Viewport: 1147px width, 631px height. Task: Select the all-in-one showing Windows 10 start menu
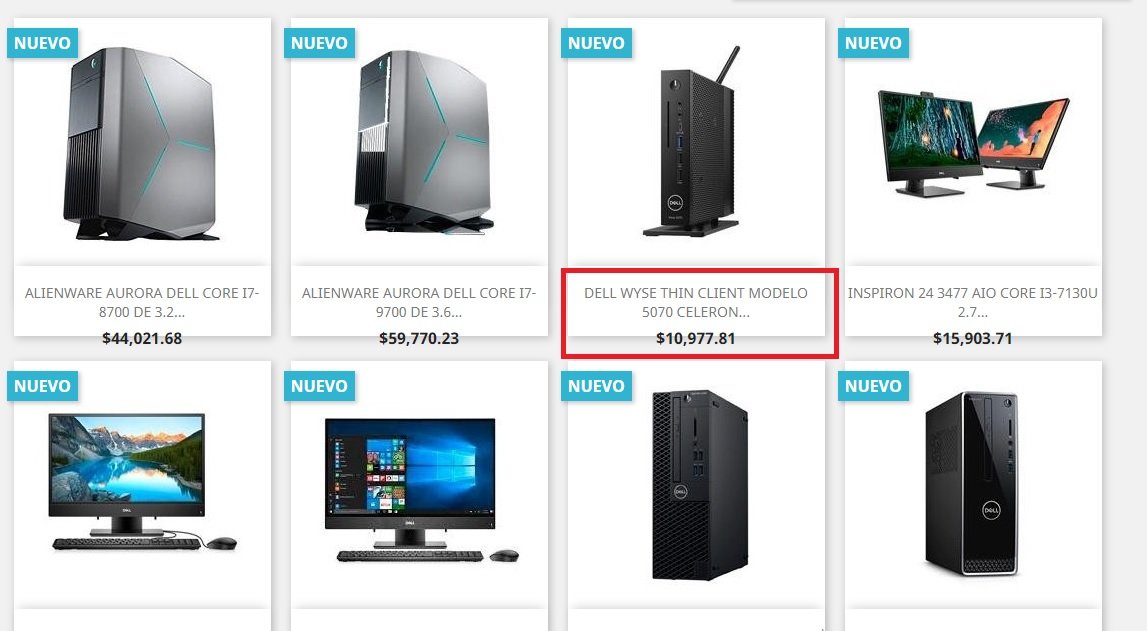click(421, 490)
